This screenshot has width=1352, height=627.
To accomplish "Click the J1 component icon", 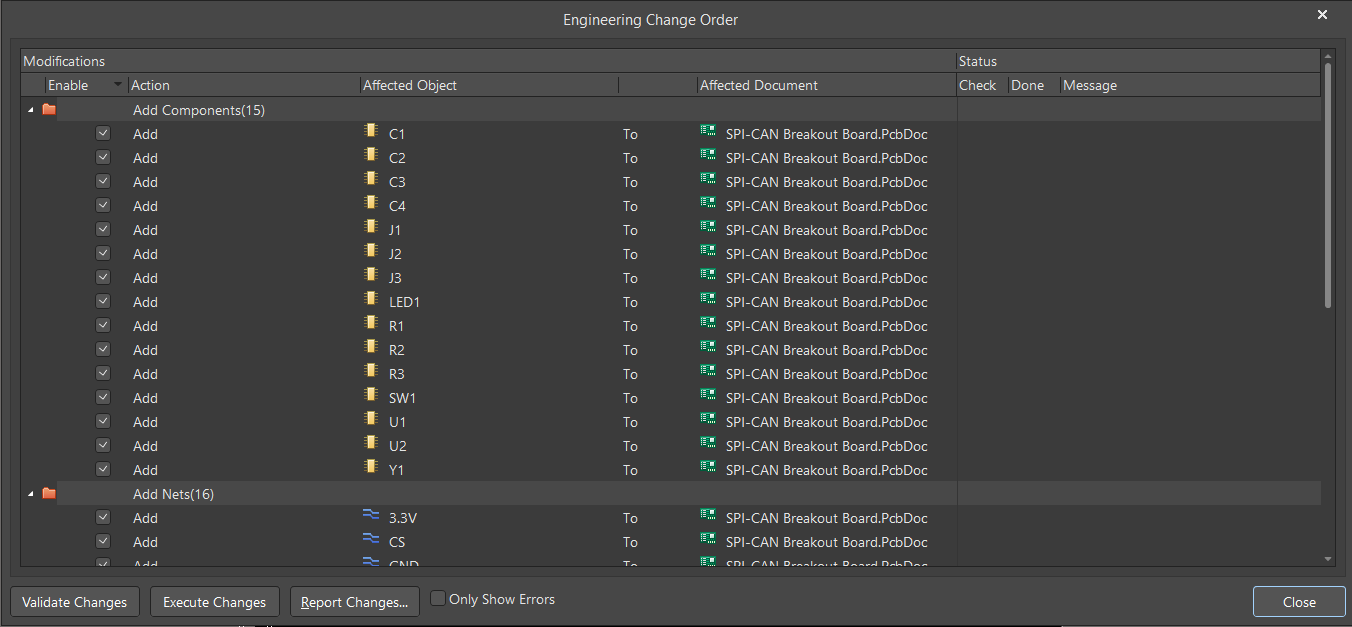I will (x=371, y=228).
